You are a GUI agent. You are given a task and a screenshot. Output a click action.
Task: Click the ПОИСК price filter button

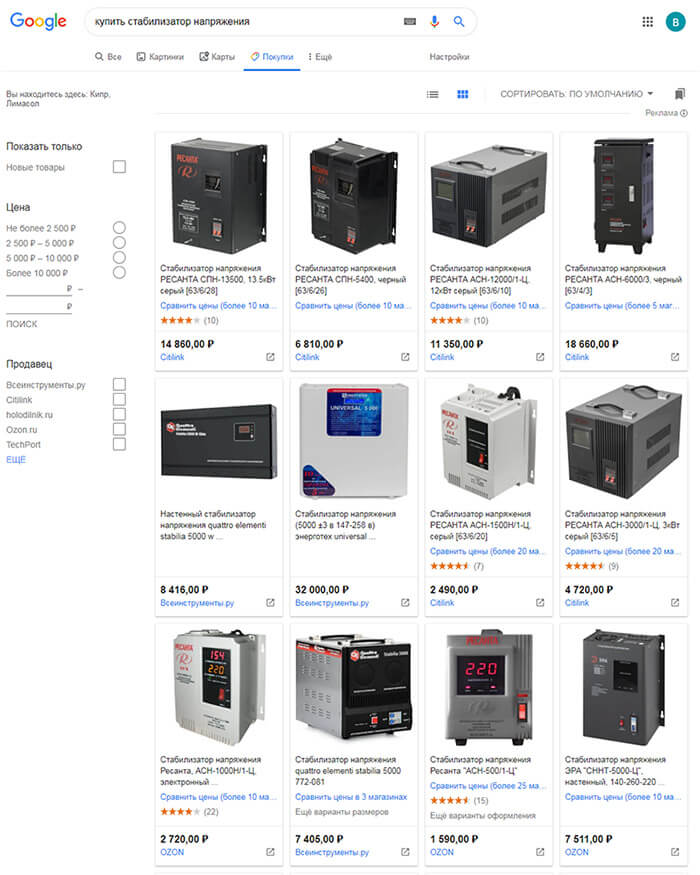click(22, 324)
